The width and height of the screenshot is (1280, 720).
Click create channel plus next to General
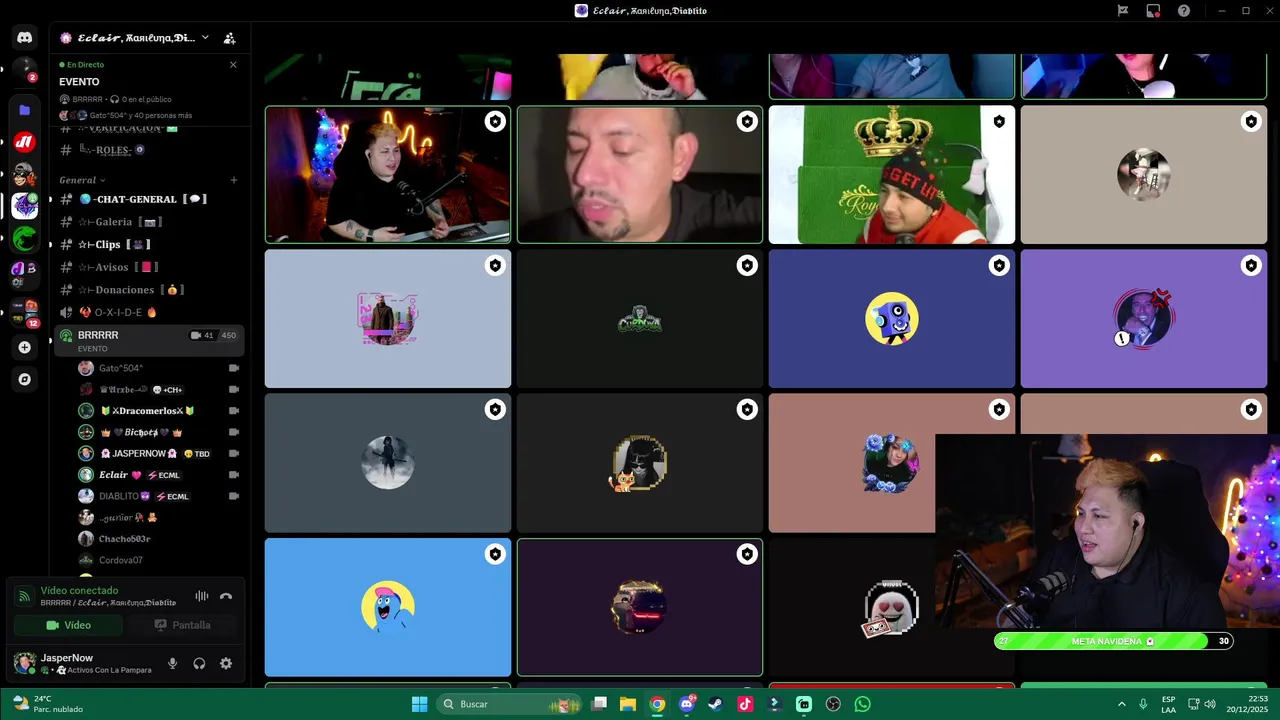(234, 180)
